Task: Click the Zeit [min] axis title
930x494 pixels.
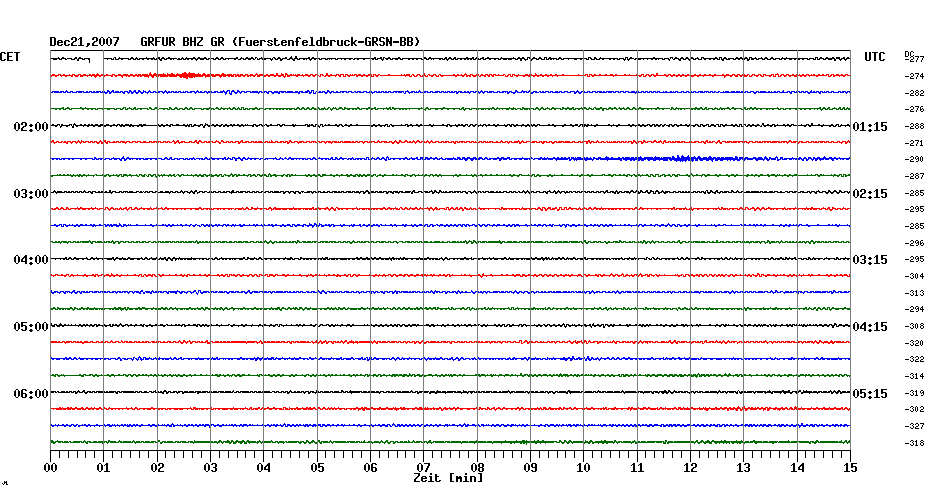Action: (448, 478)
